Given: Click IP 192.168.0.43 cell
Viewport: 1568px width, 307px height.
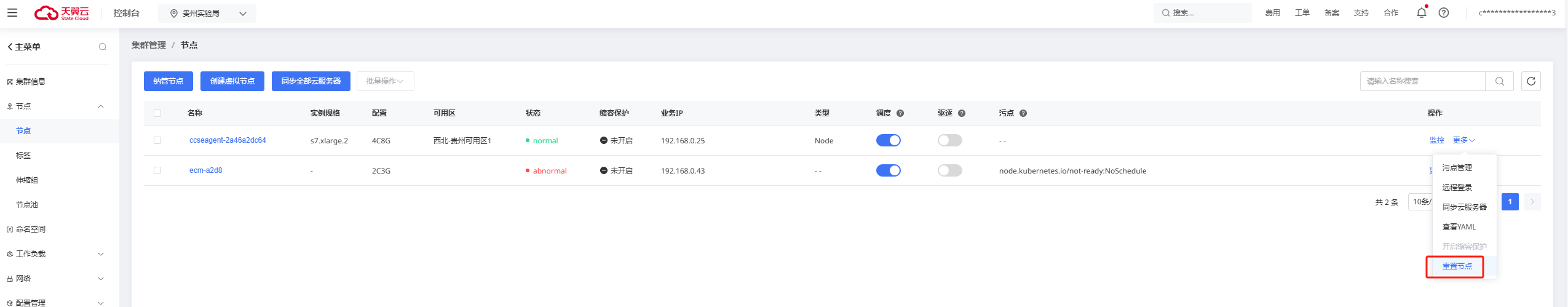Looking at the screenshot, I should coord(683,171).
